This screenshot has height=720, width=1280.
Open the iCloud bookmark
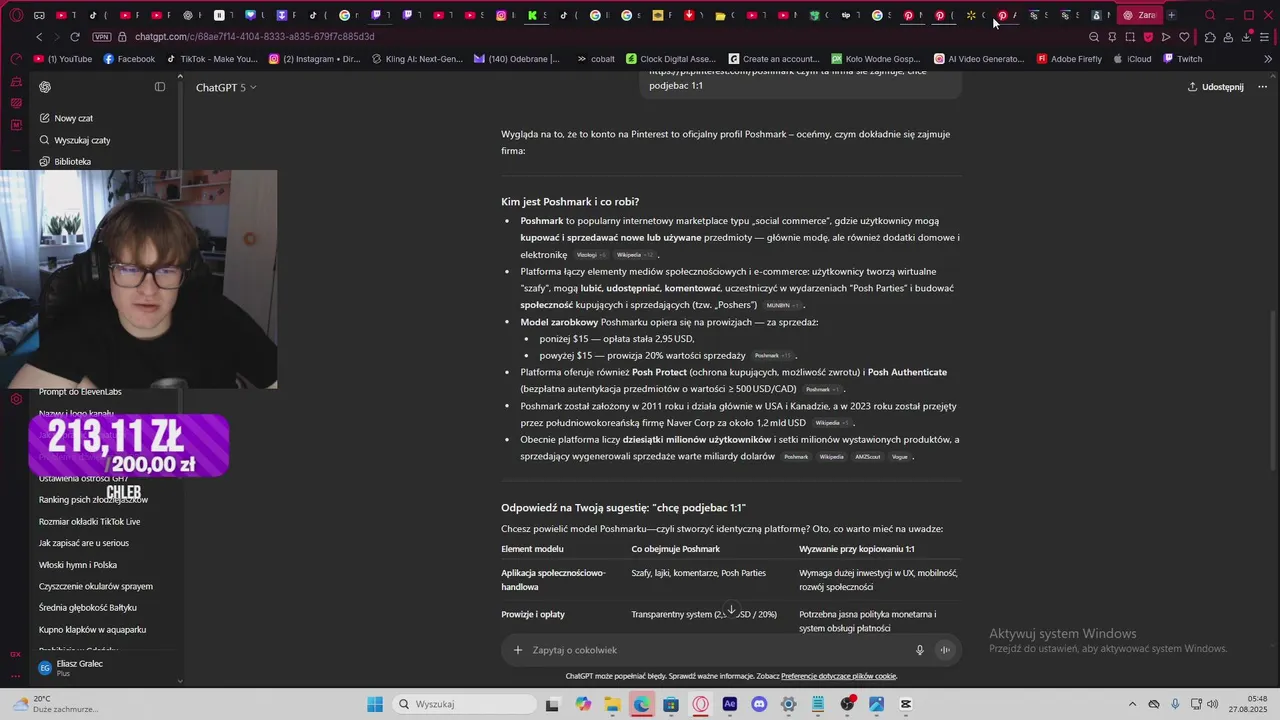tap(1132, 59)
